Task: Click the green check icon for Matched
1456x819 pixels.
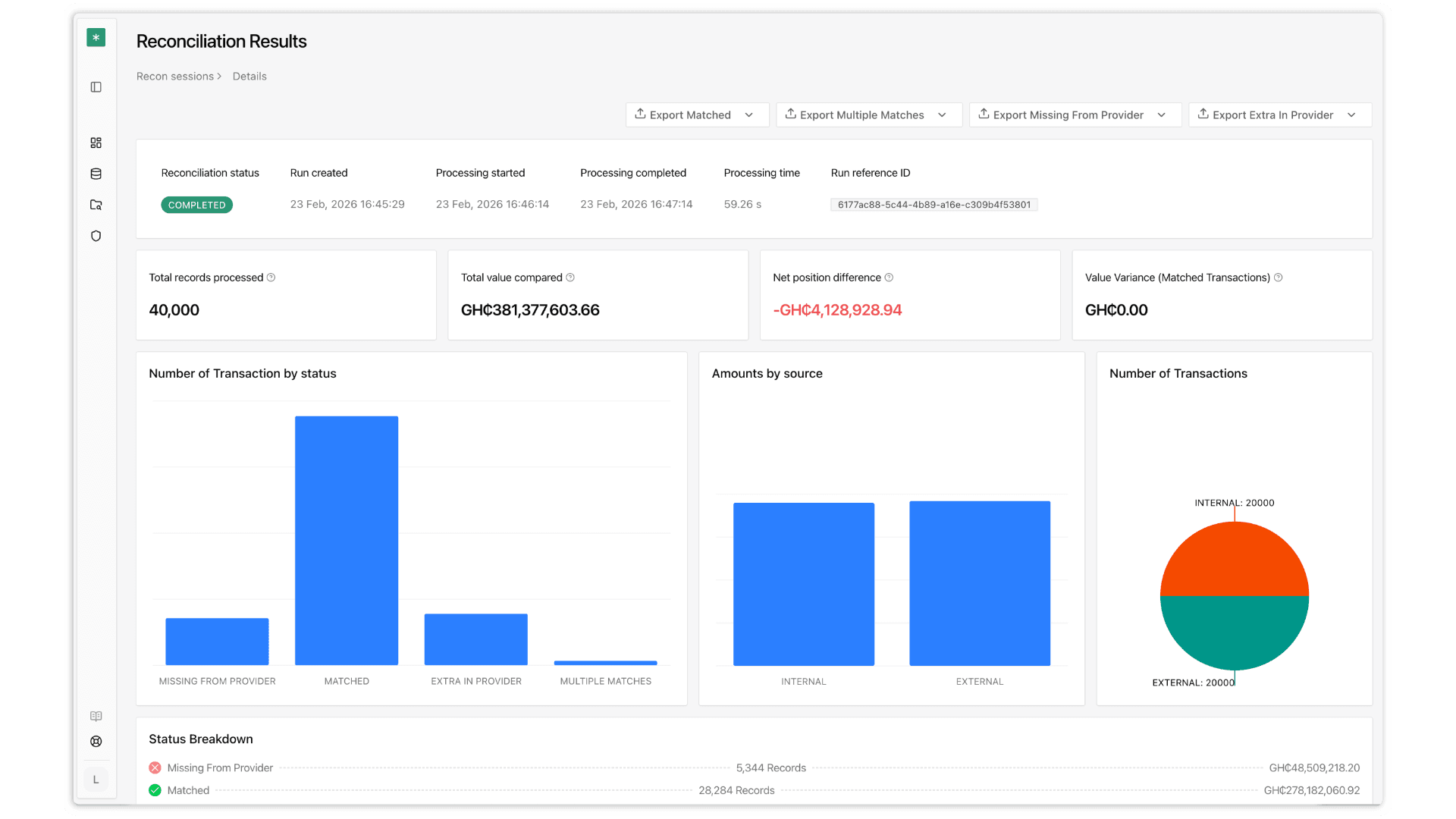Action: tap(155, 790)
